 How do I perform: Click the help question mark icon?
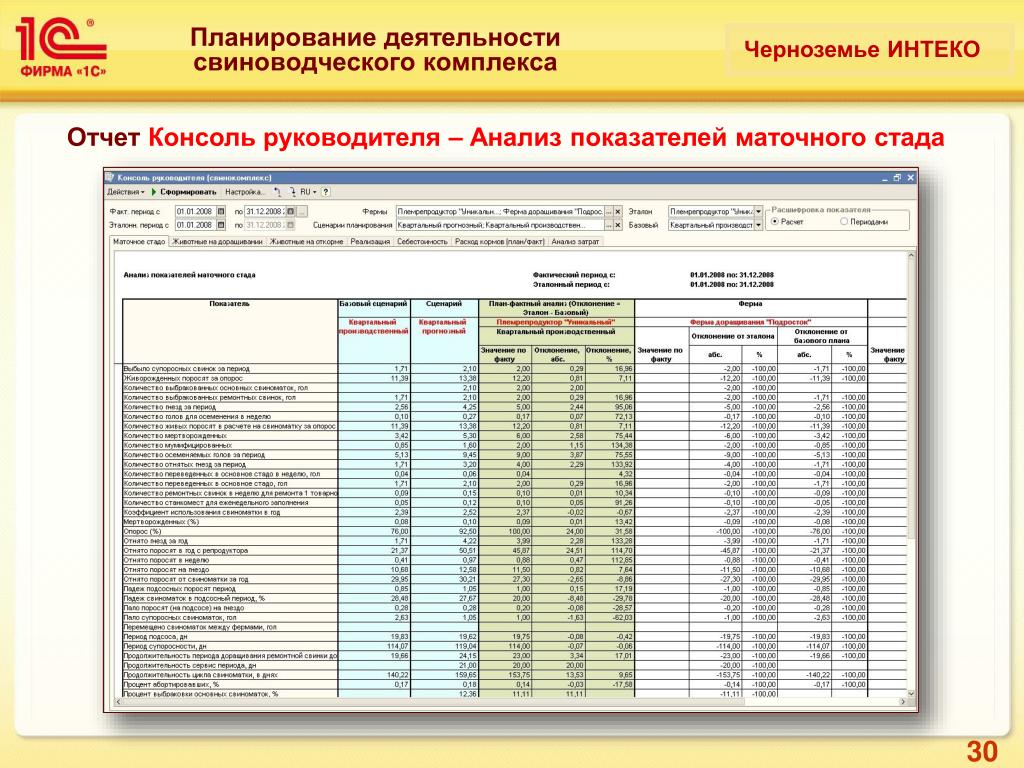point(325,192)
